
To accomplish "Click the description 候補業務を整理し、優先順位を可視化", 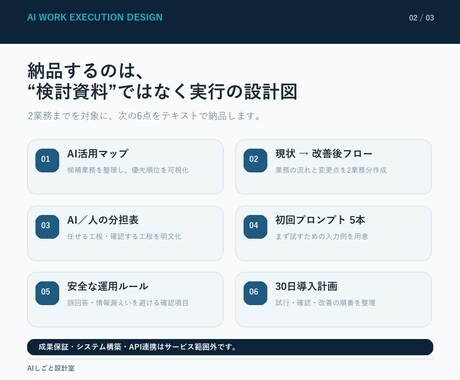I will 128,170.
